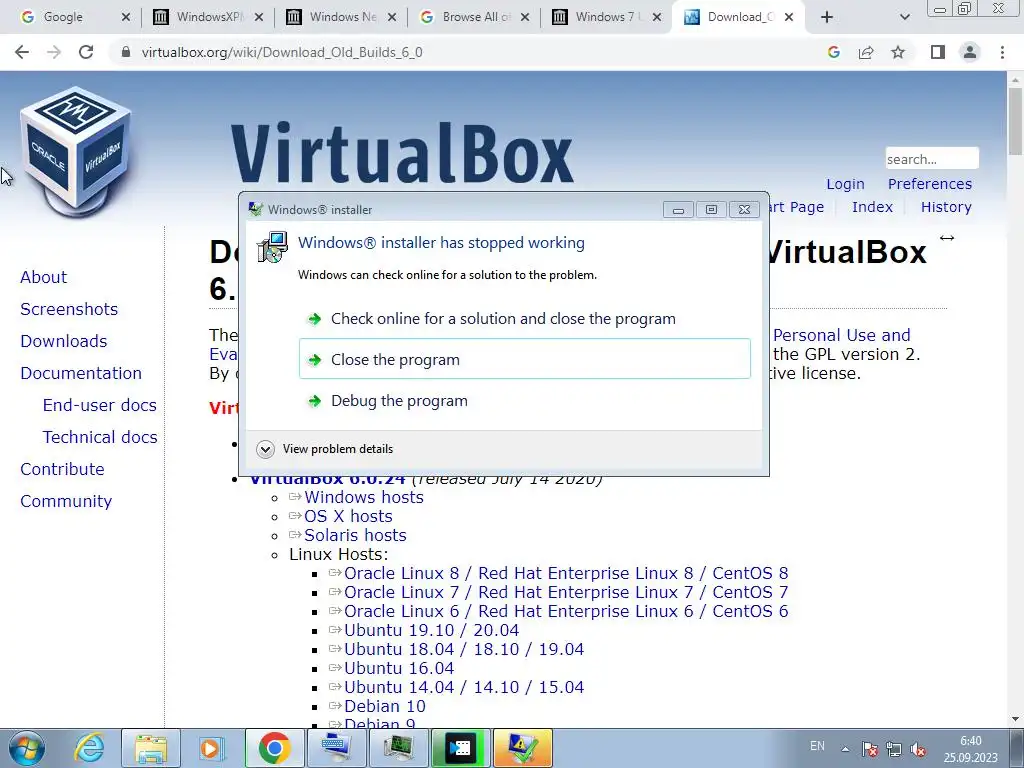Open Ubuntu 18.04 / 18.10 / 19.04 link

click(x=464, y=649)
